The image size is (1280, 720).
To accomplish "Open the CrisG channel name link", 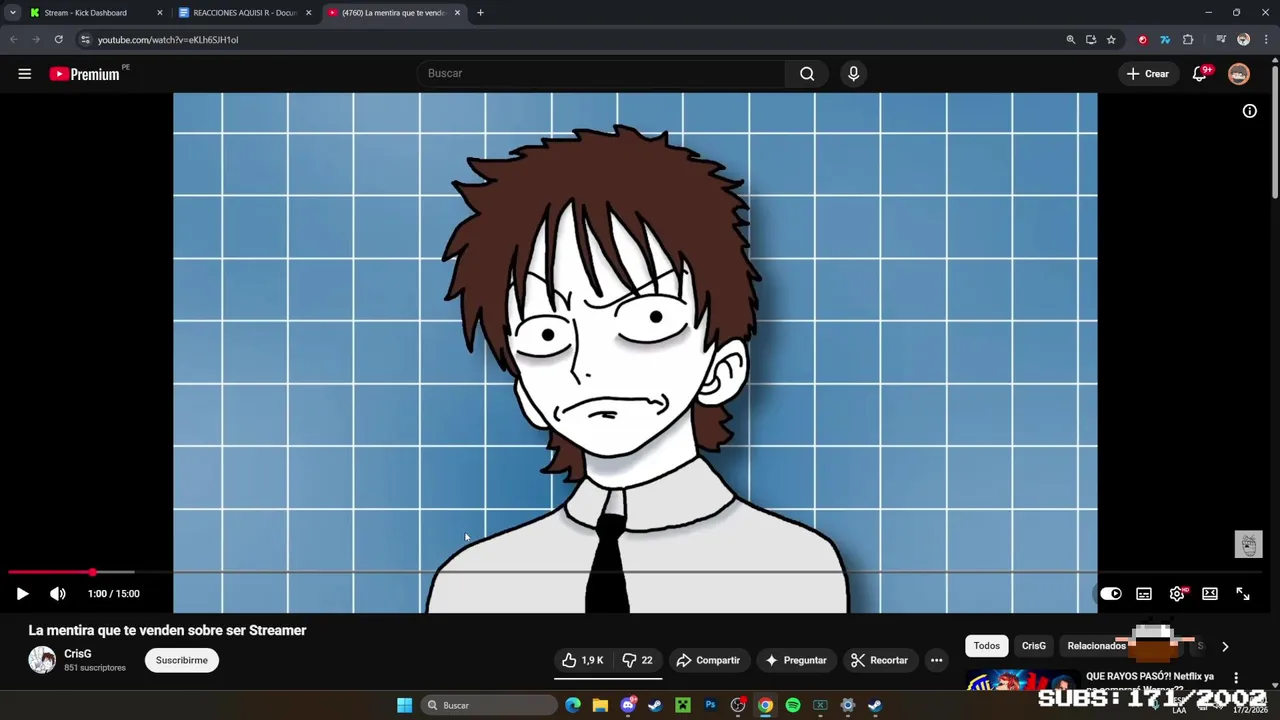I will point(78,654).
